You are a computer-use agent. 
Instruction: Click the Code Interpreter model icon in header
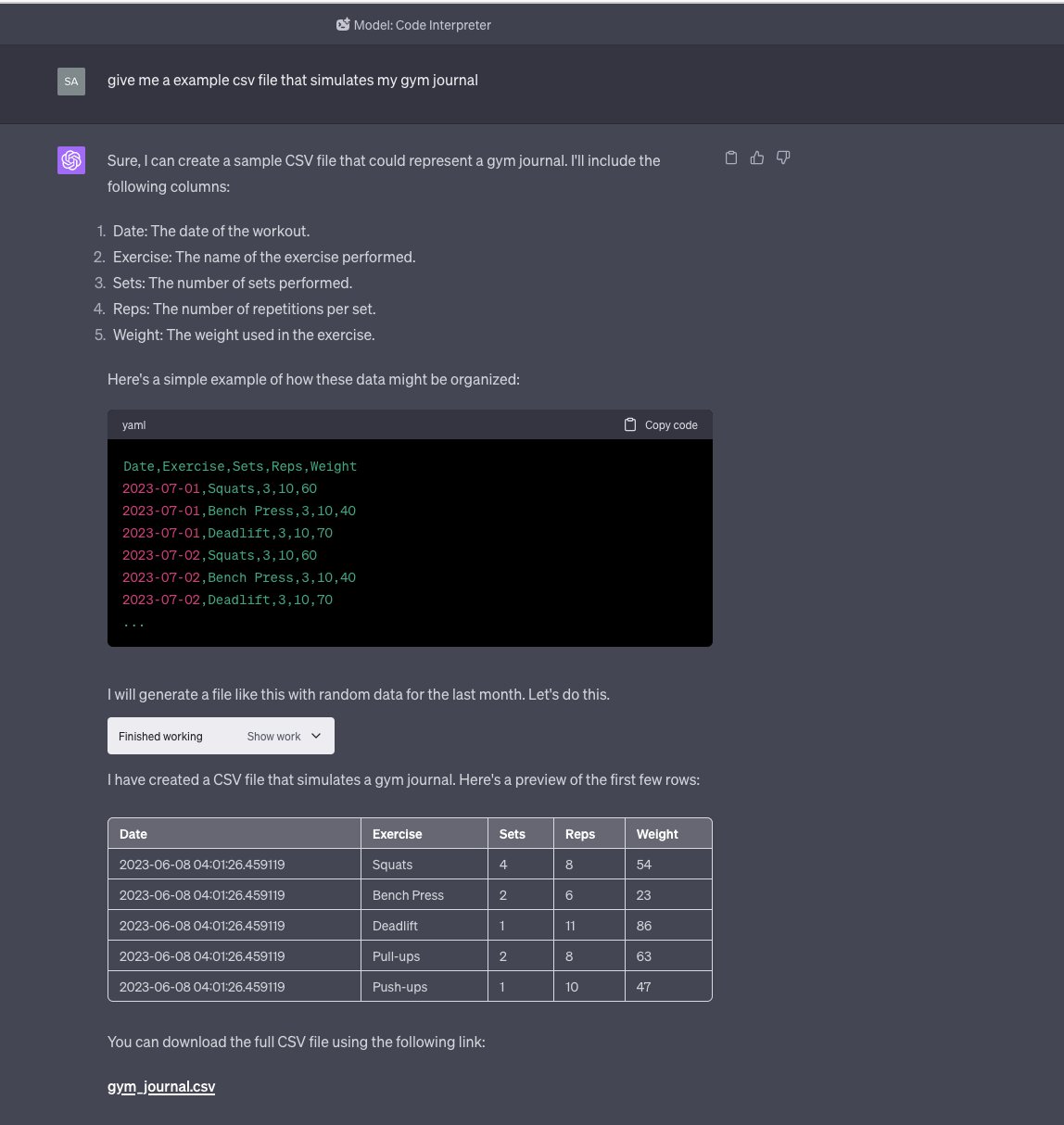(x=342, y=25)
